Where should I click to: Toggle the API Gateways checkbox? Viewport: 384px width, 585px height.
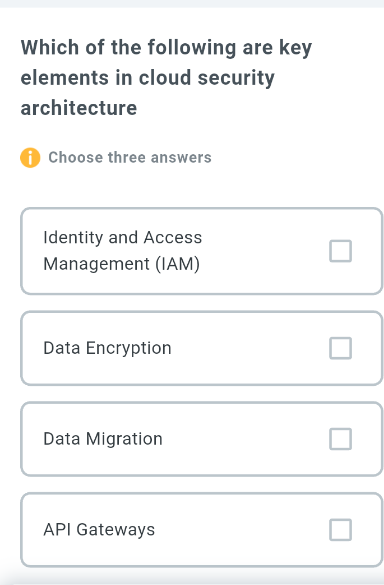(340, 529)
